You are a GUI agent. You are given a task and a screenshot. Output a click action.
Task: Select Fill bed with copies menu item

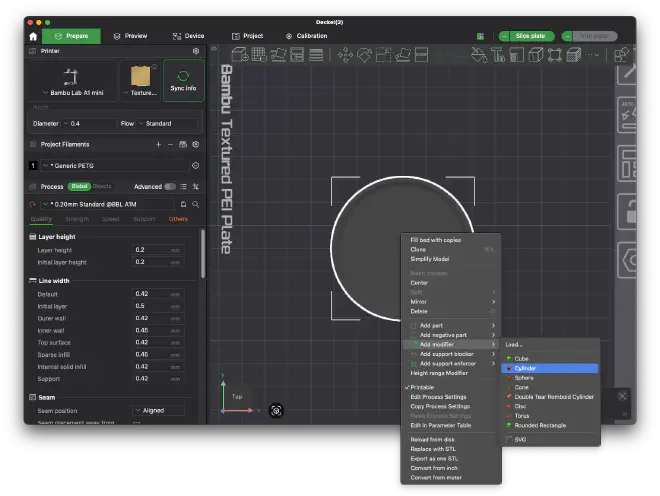[436, 240]
